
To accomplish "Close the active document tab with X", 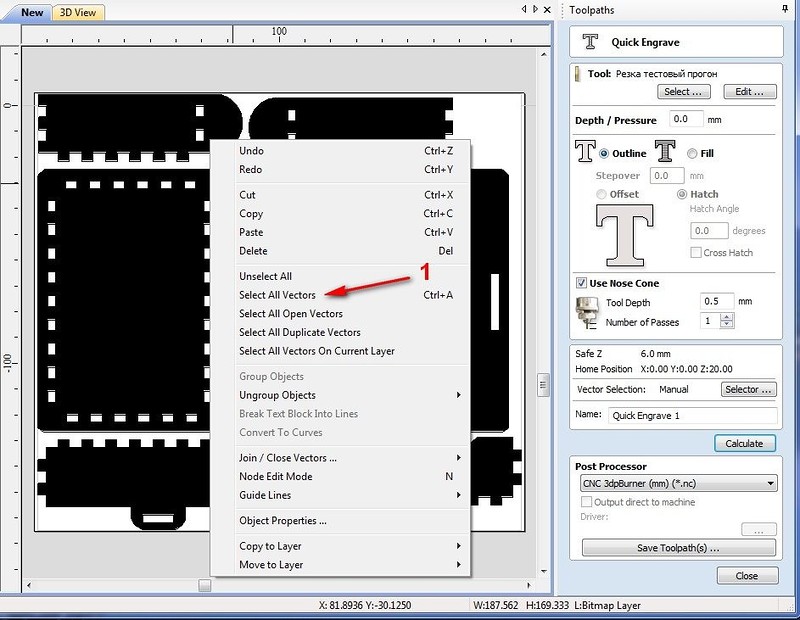I will (548, 10).
